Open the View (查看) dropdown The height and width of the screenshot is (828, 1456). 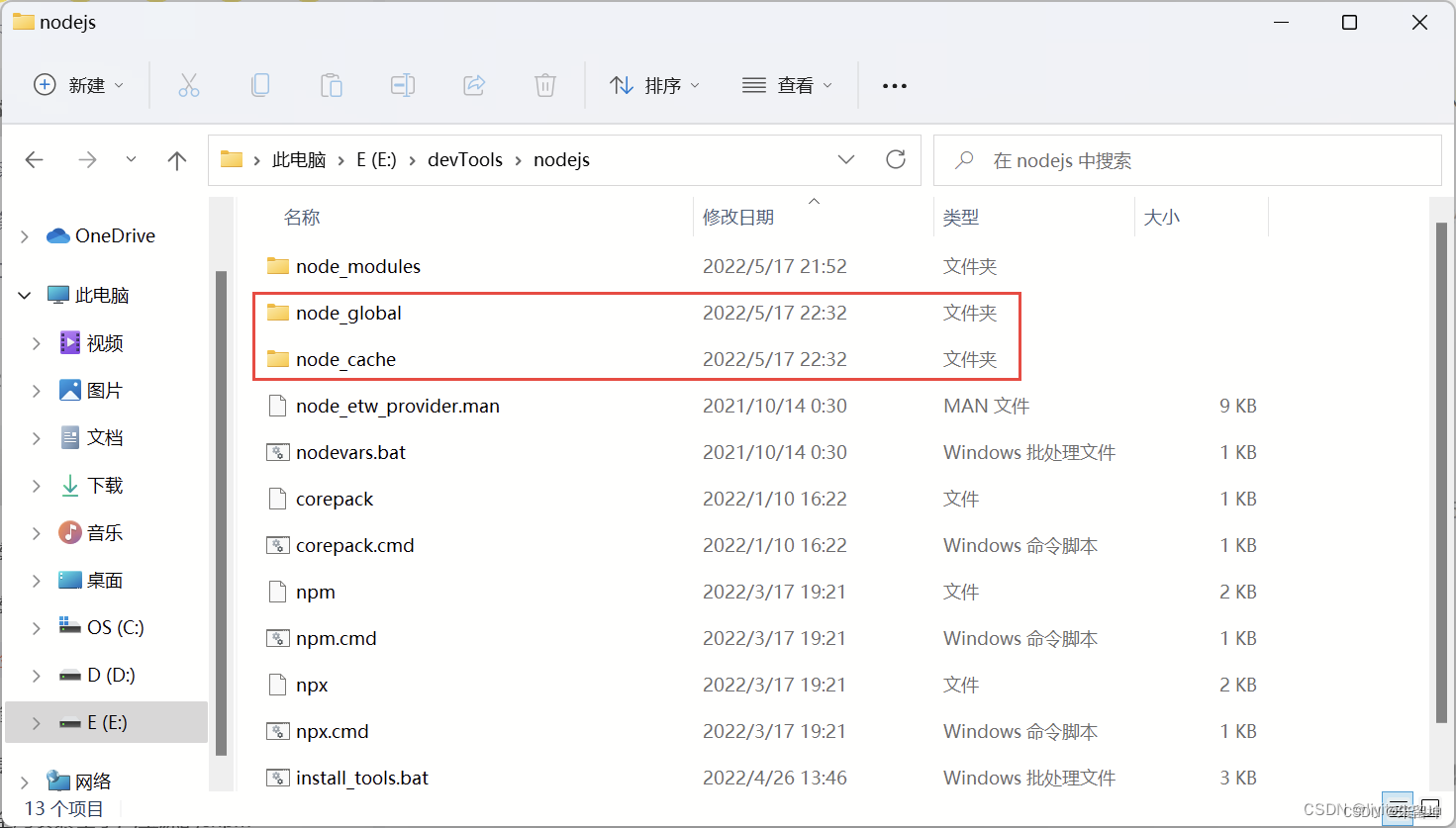pos(787,86)
